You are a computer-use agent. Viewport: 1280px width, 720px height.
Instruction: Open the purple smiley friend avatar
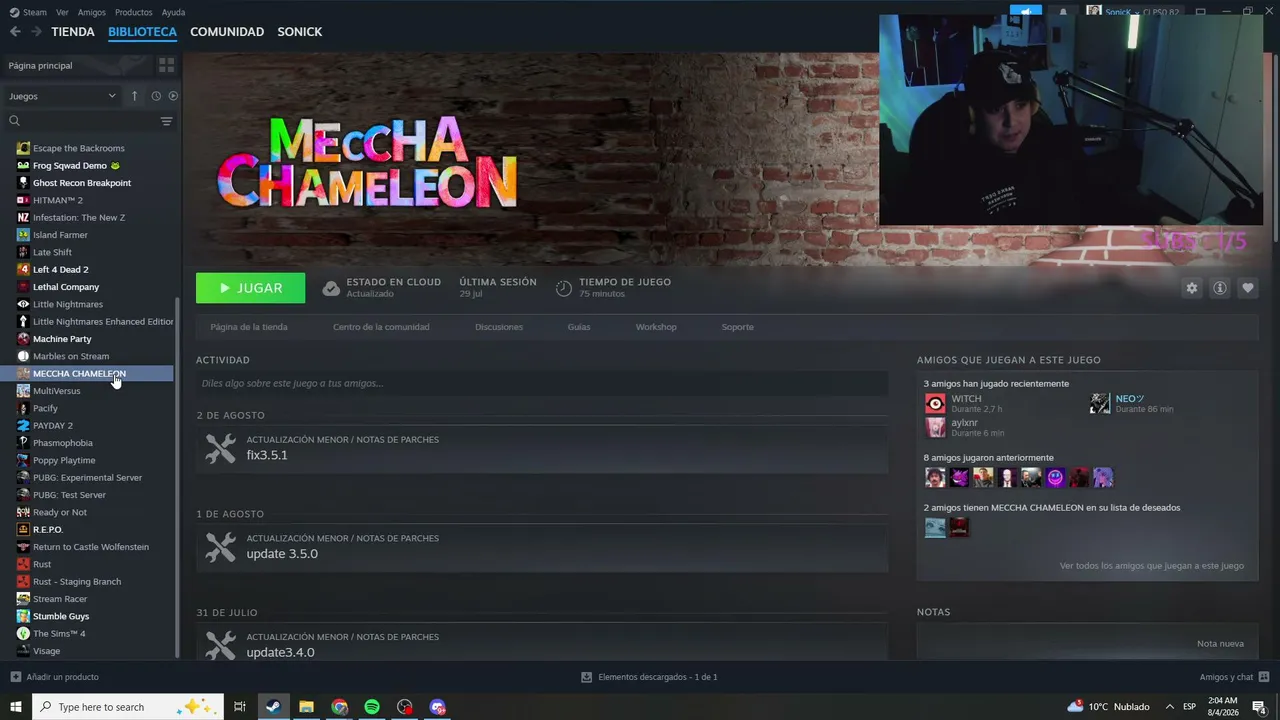pos(1055,477)
